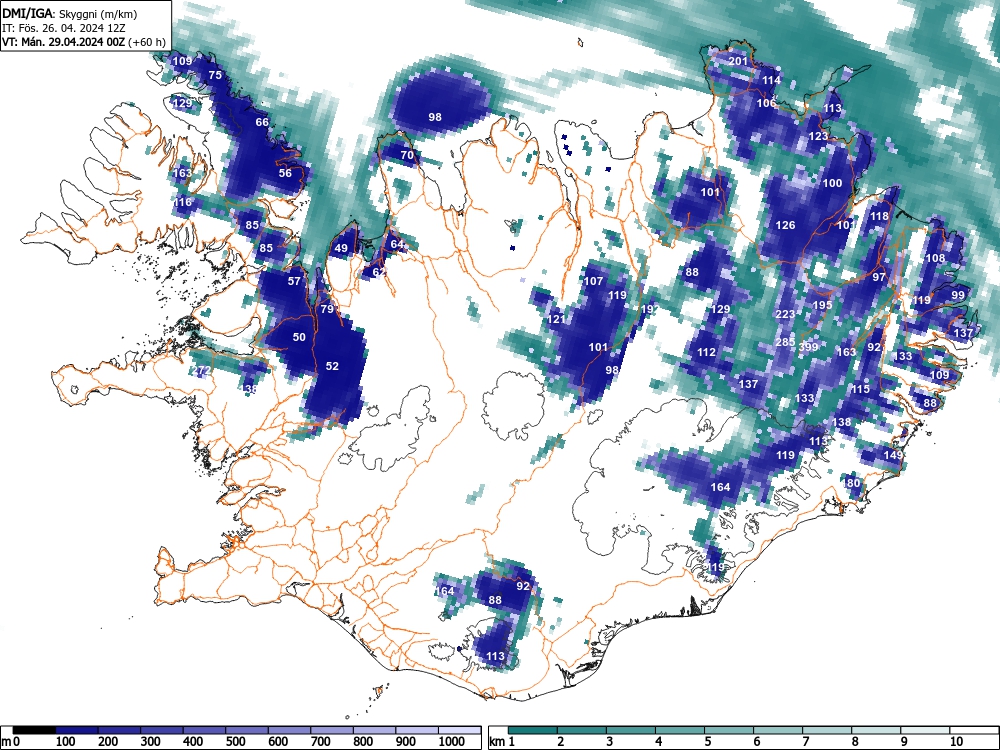Click the '10' label in the km legend
The image size is (1000, 750).
pos(955,742)
